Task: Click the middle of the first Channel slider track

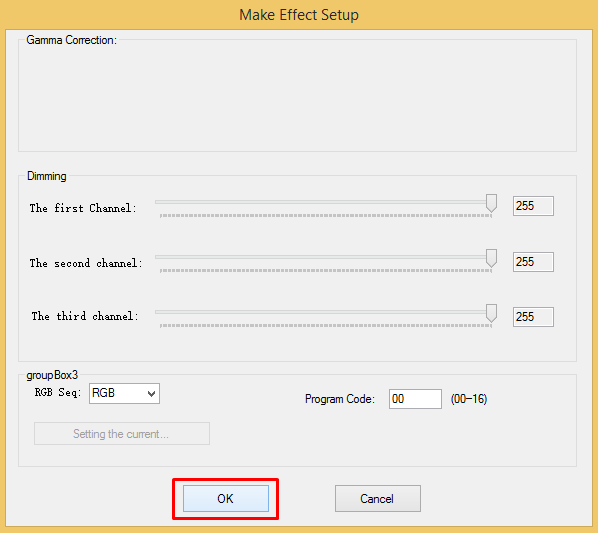Action: [323, 202]
